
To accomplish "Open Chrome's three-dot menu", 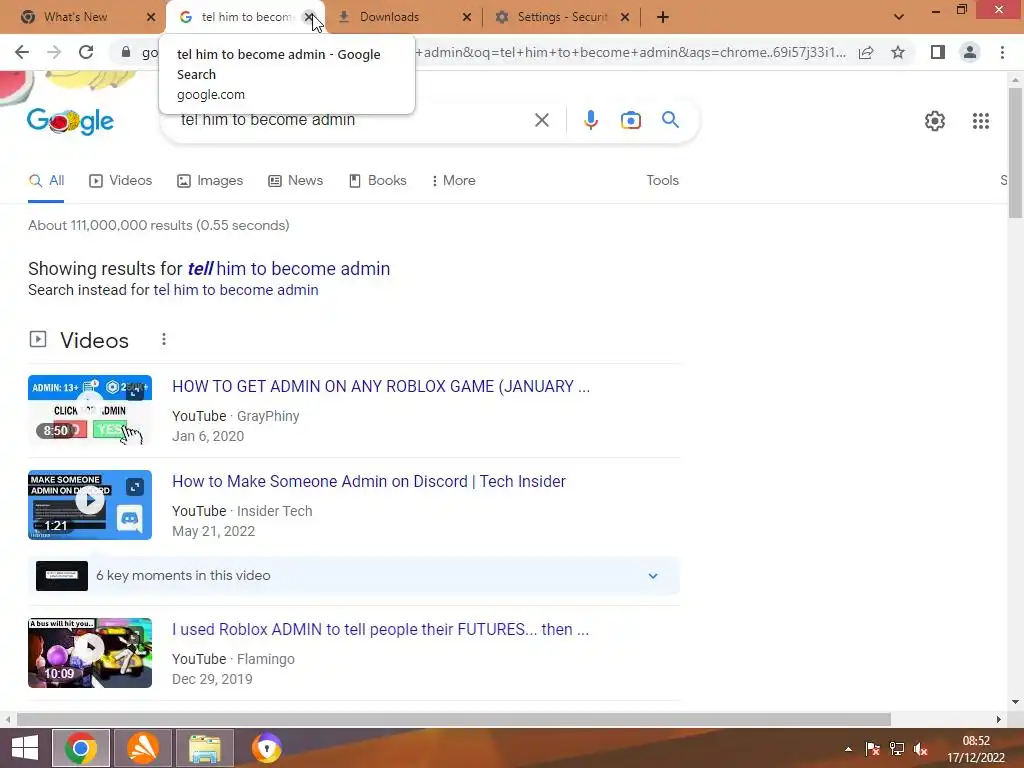I will (1002, 52).
